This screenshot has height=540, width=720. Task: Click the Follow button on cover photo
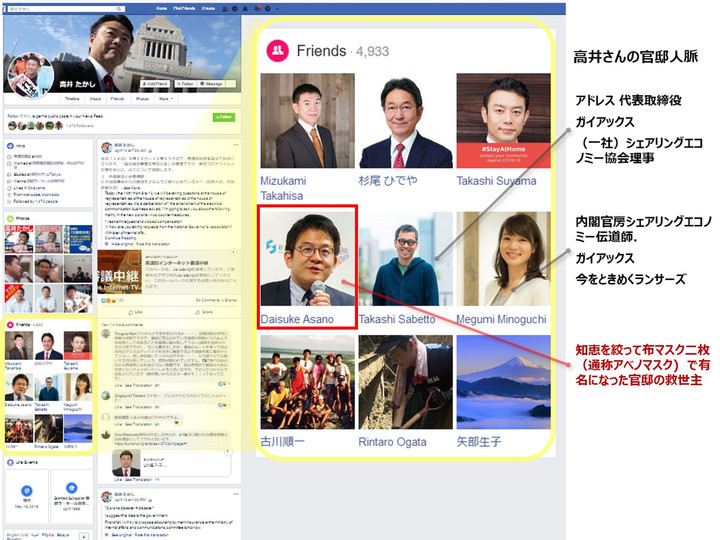tap(186, 84)
